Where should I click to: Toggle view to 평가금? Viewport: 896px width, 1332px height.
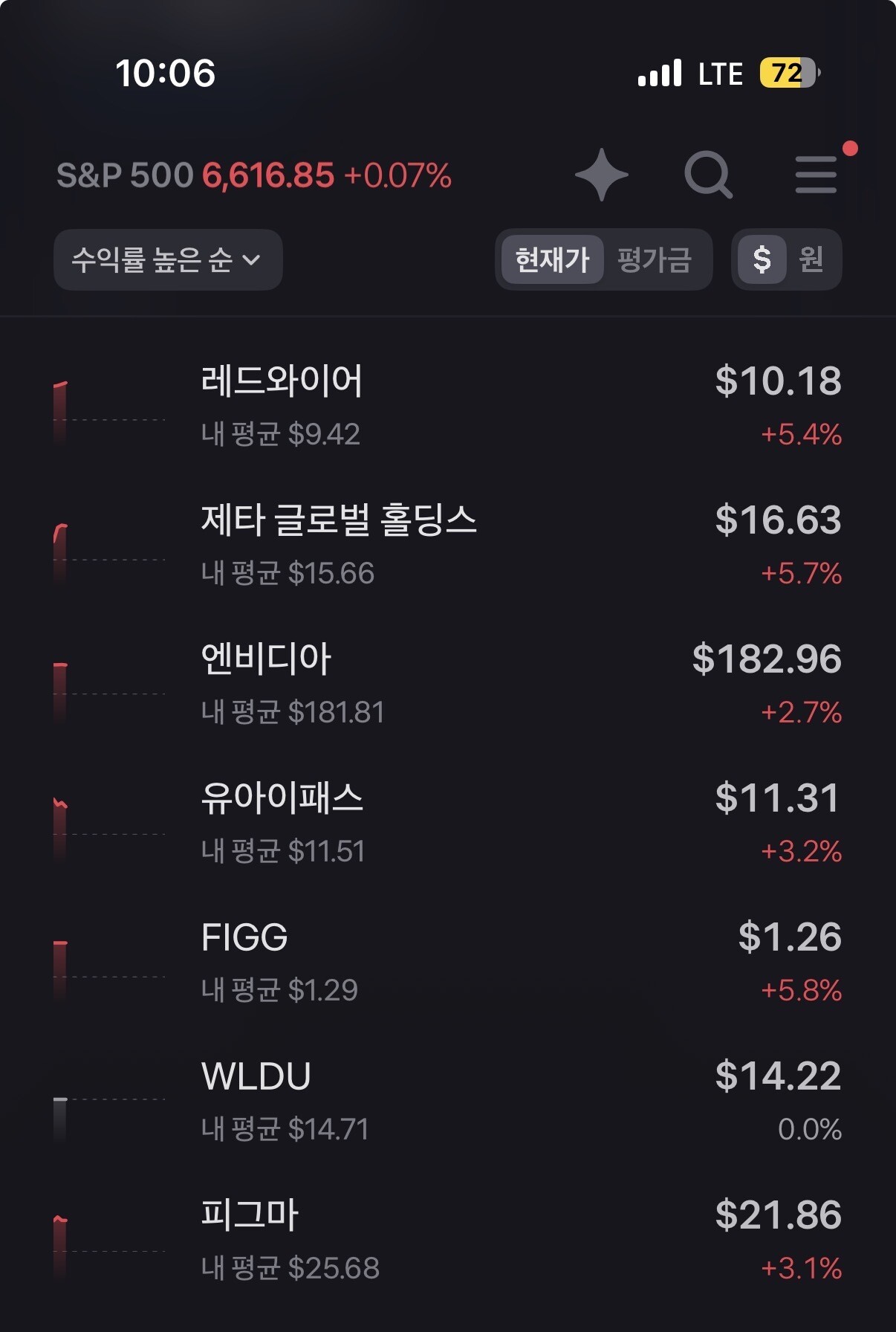(654, 259)
